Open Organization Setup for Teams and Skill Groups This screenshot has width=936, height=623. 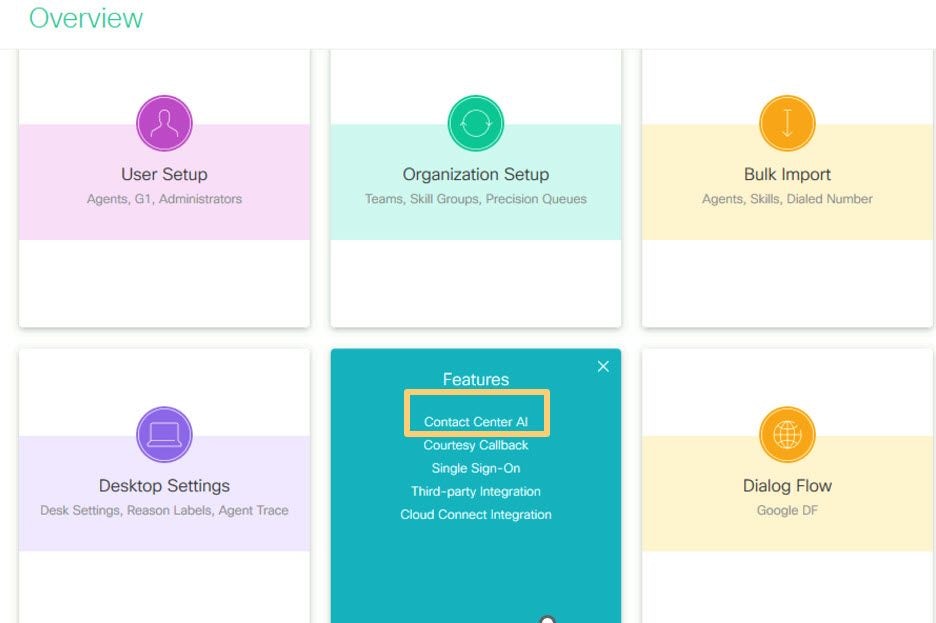(x=476, y=185)
